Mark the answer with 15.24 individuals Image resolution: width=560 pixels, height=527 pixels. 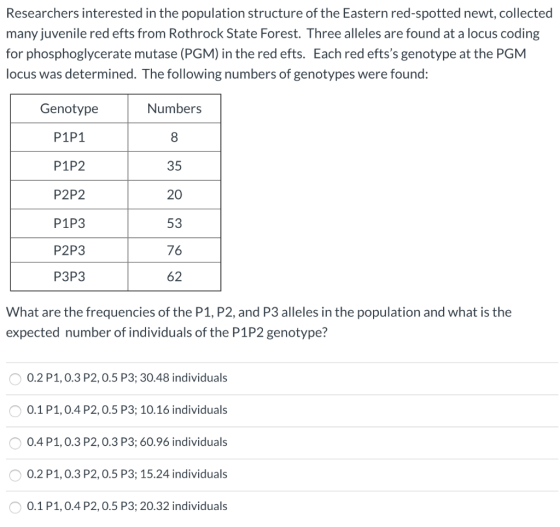[x=15, y=475]
